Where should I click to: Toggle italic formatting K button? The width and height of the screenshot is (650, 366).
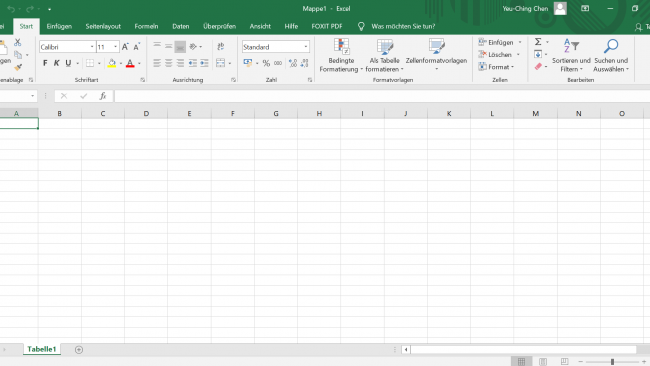click(x=56, y=63)
